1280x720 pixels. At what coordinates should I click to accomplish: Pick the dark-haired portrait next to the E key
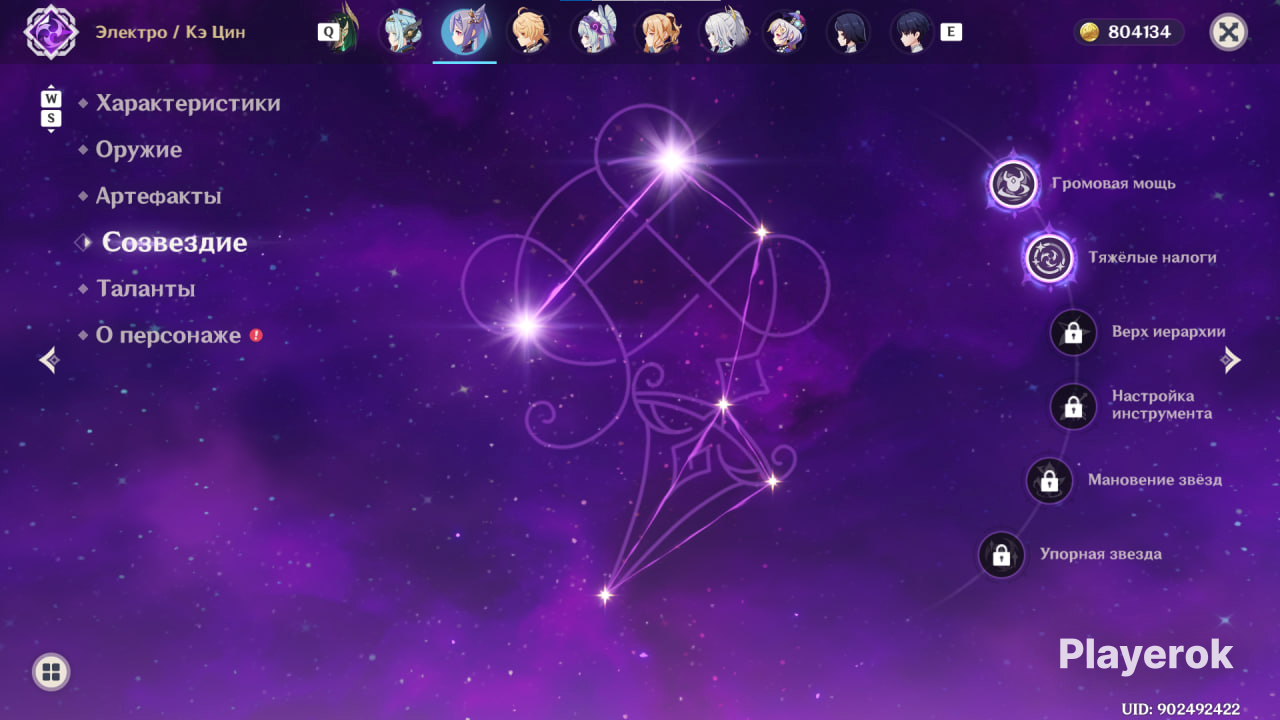(912, 31)
